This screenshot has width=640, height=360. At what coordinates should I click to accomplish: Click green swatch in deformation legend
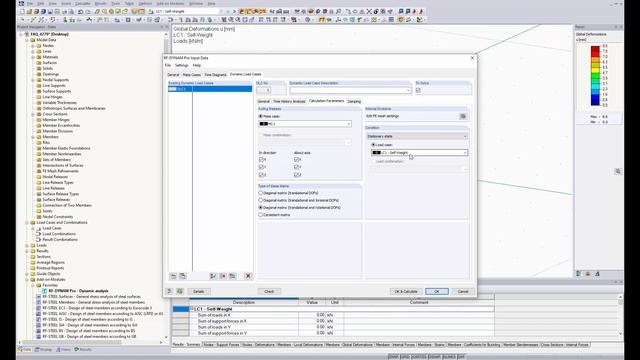coord(595,76)
